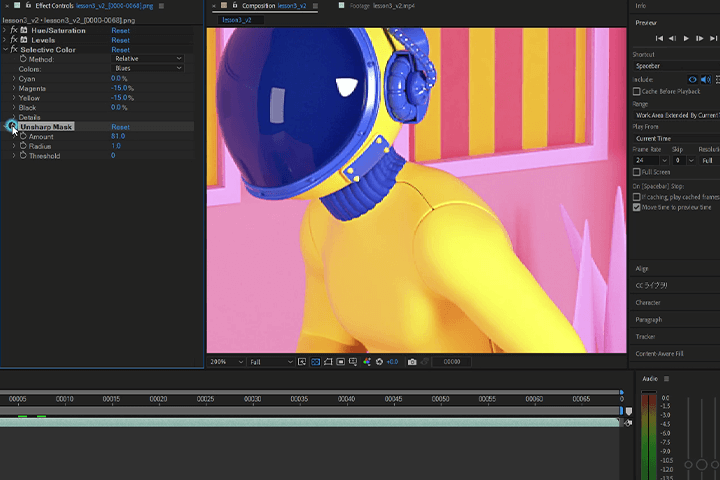Expand the Black property
This screenshot has height=480, width=720.
click(x=14, y=107)
